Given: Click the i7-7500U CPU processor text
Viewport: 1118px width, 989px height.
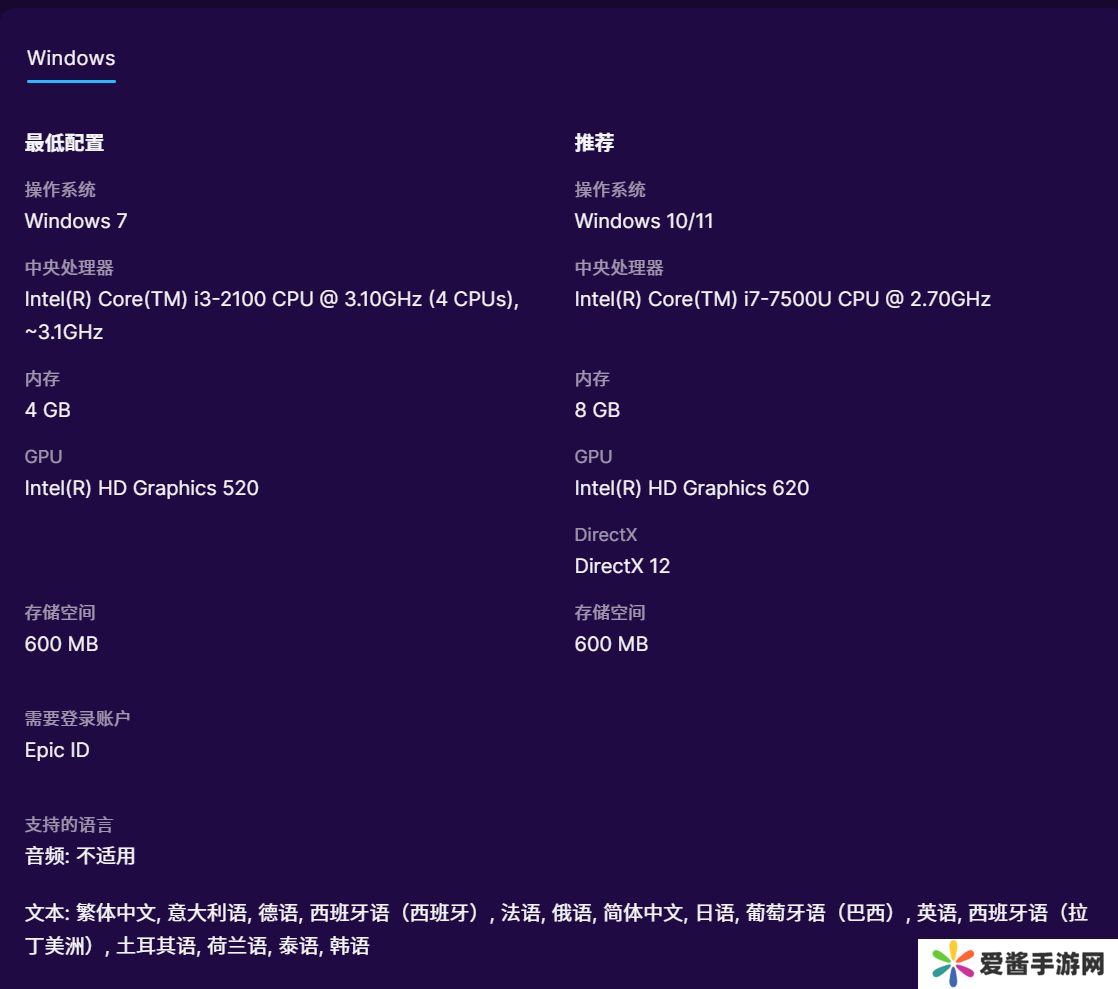Looking at the screenshot, I should tap(782, 299).
